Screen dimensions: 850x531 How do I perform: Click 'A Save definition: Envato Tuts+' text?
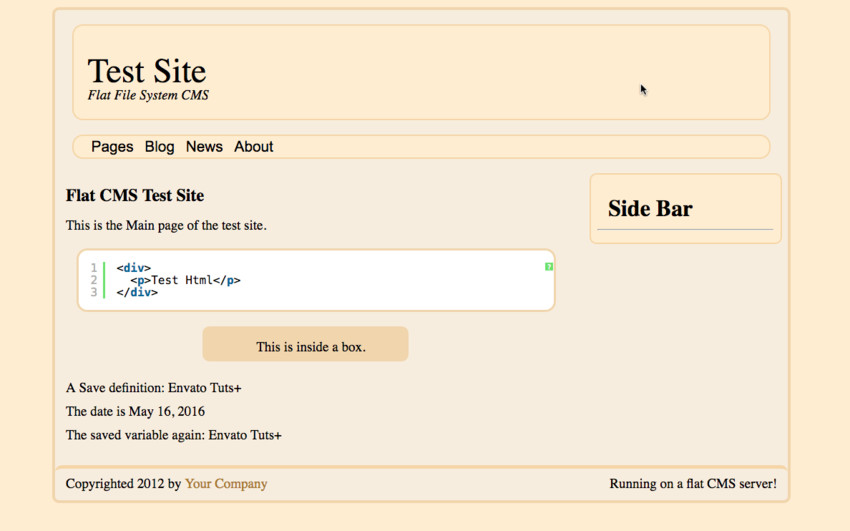pyautogui.click(x=153, y=388)
